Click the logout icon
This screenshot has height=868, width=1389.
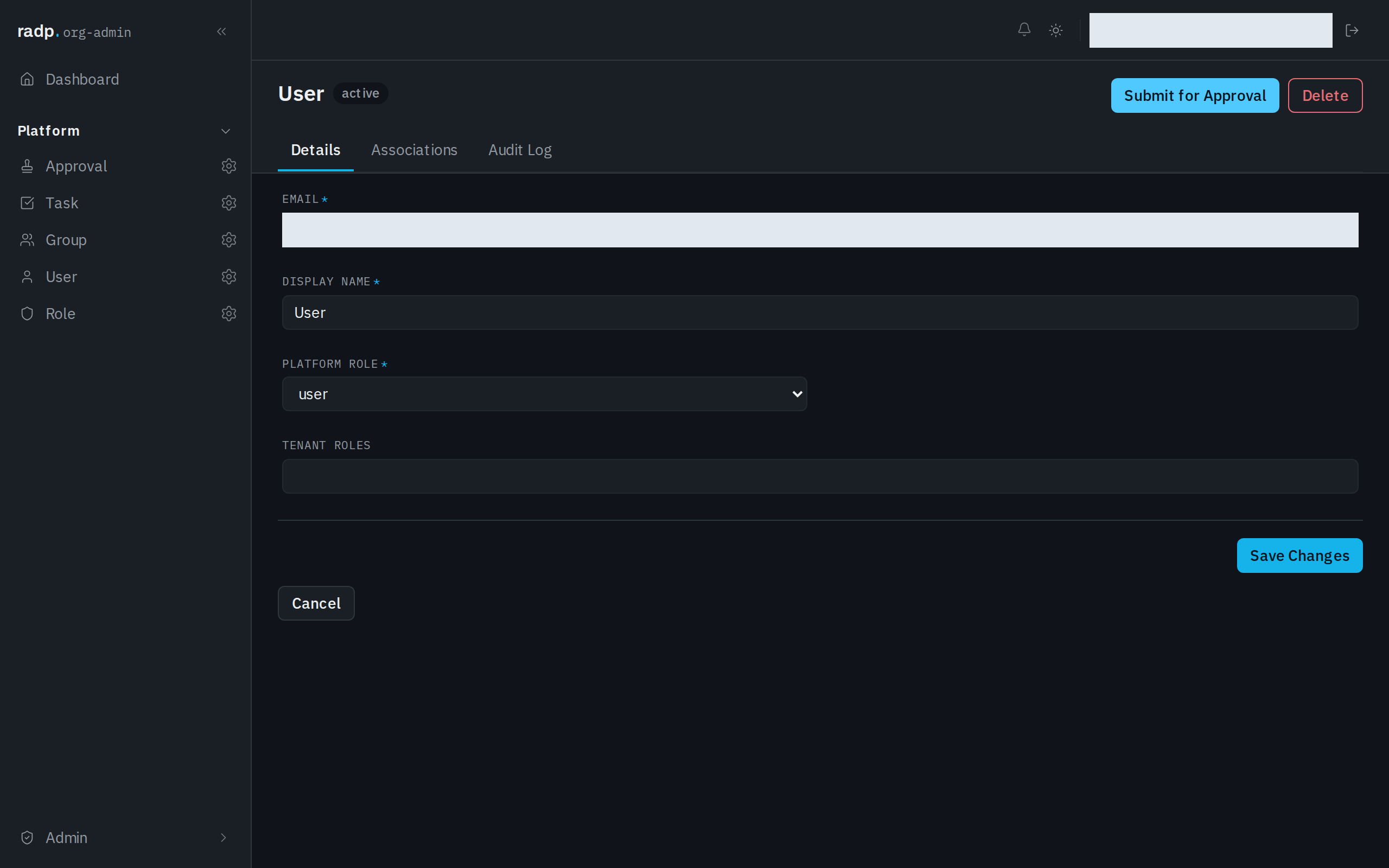tap(1352, 30)
